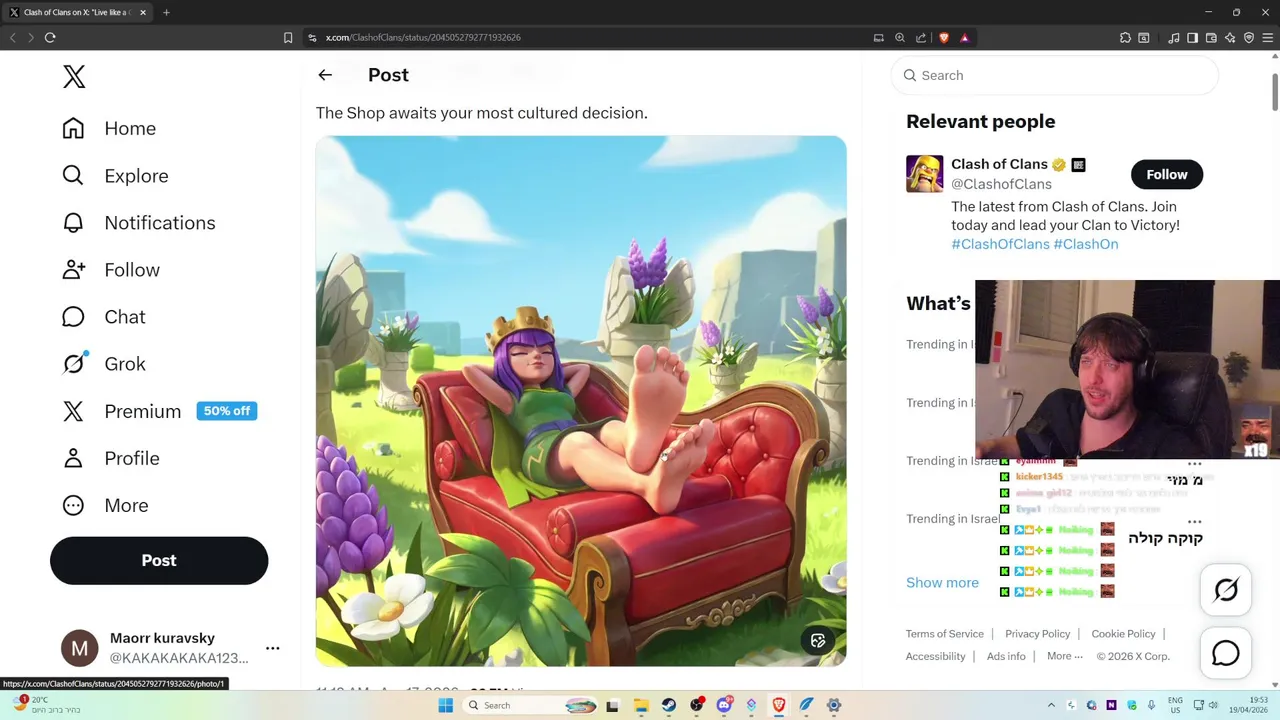Expand the footer More options
This screenshot has height=720, width=1280.
tap(1065, 656)
